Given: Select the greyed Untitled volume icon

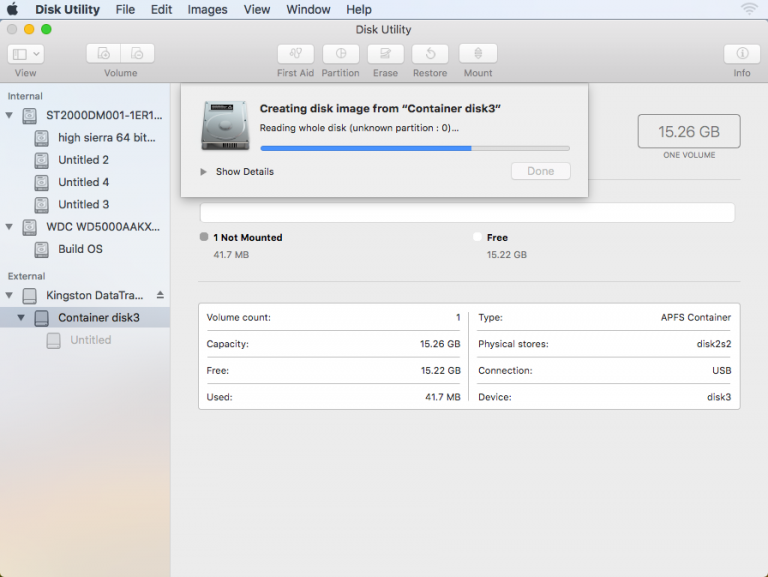Looking at the screenshot, I should point(53,340).
